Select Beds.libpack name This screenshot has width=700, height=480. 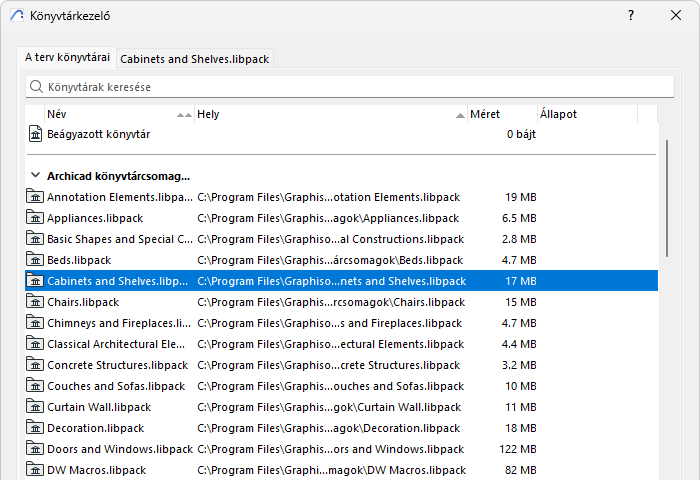79,260
